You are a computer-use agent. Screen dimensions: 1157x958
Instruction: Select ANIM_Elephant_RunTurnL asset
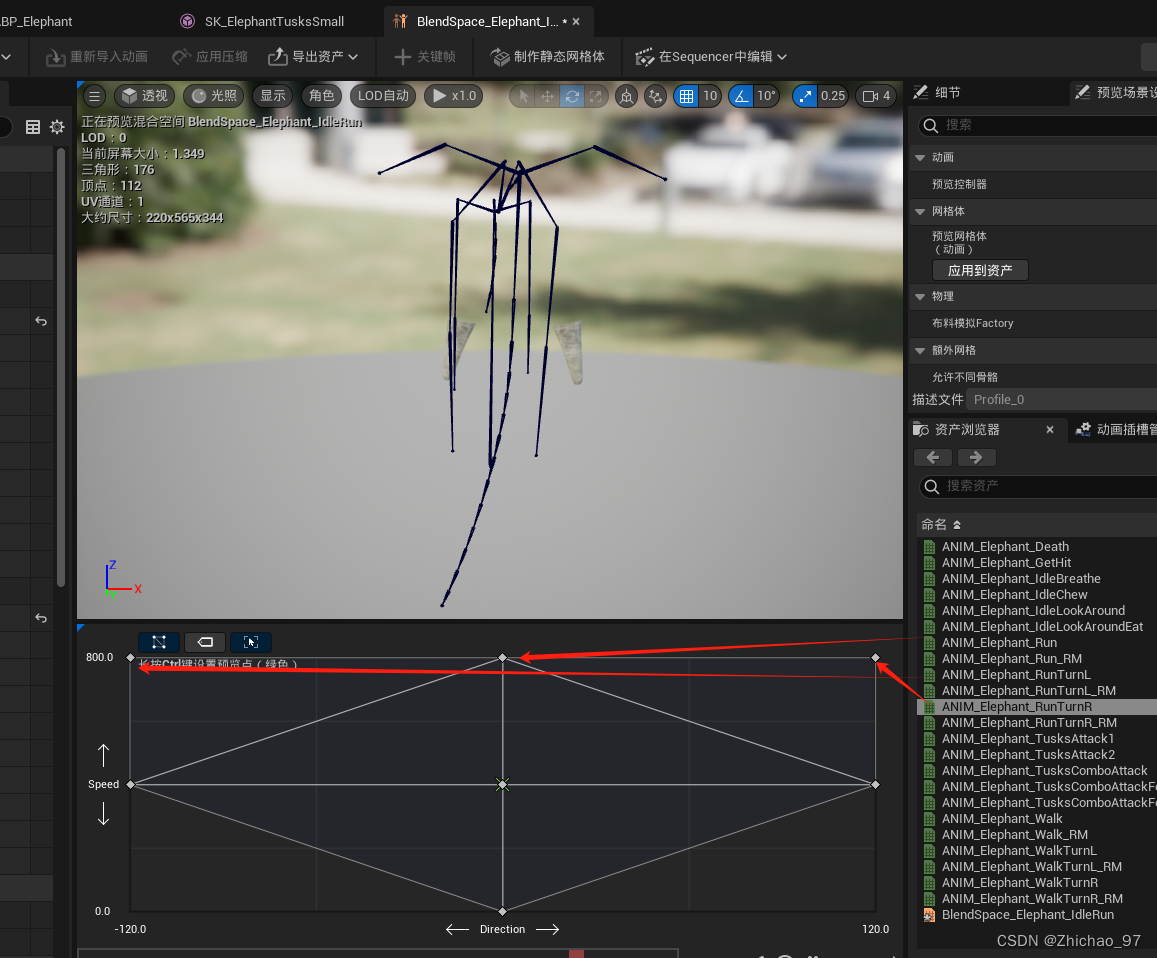1016,675
